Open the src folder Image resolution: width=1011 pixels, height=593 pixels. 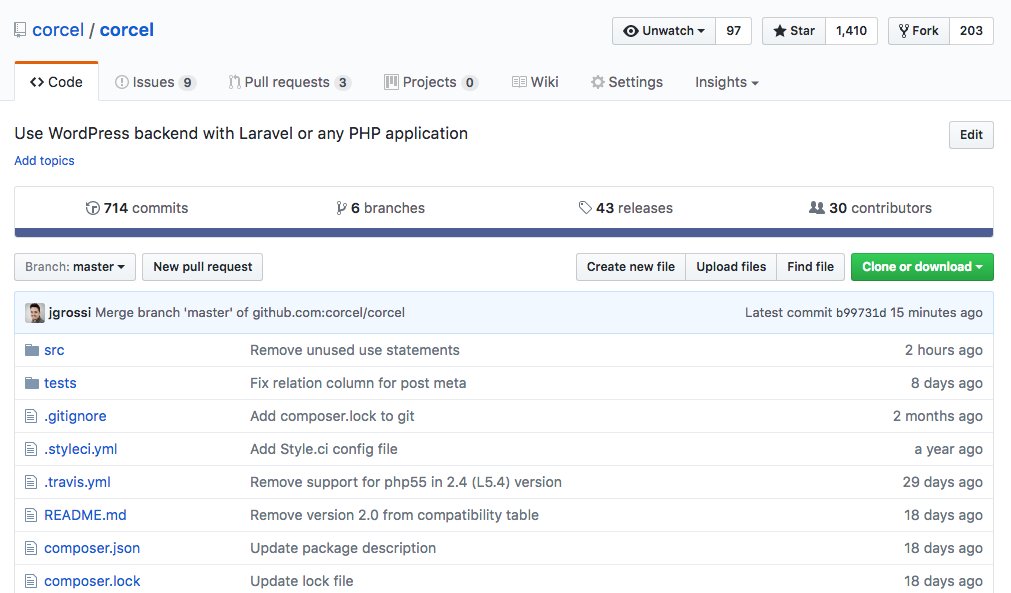click(x=54, y=350)
